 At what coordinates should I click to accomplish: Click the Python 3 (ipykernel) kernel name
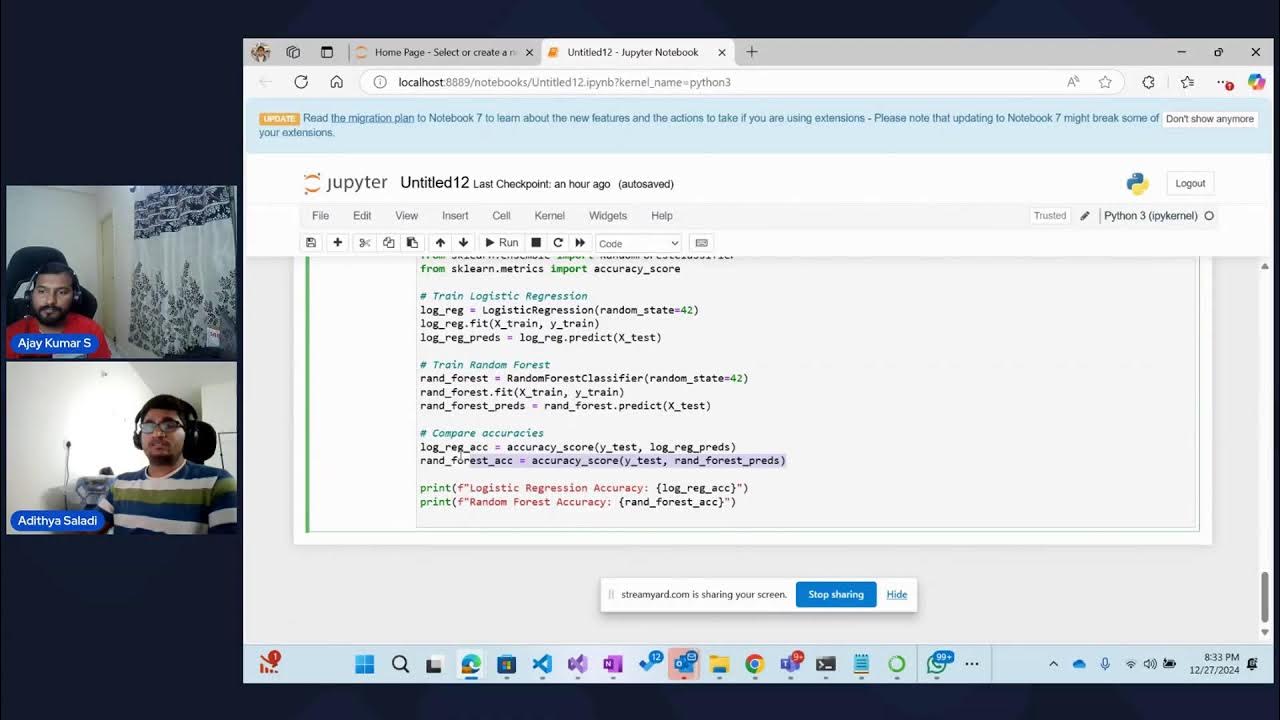click(x=1150, y=216)
